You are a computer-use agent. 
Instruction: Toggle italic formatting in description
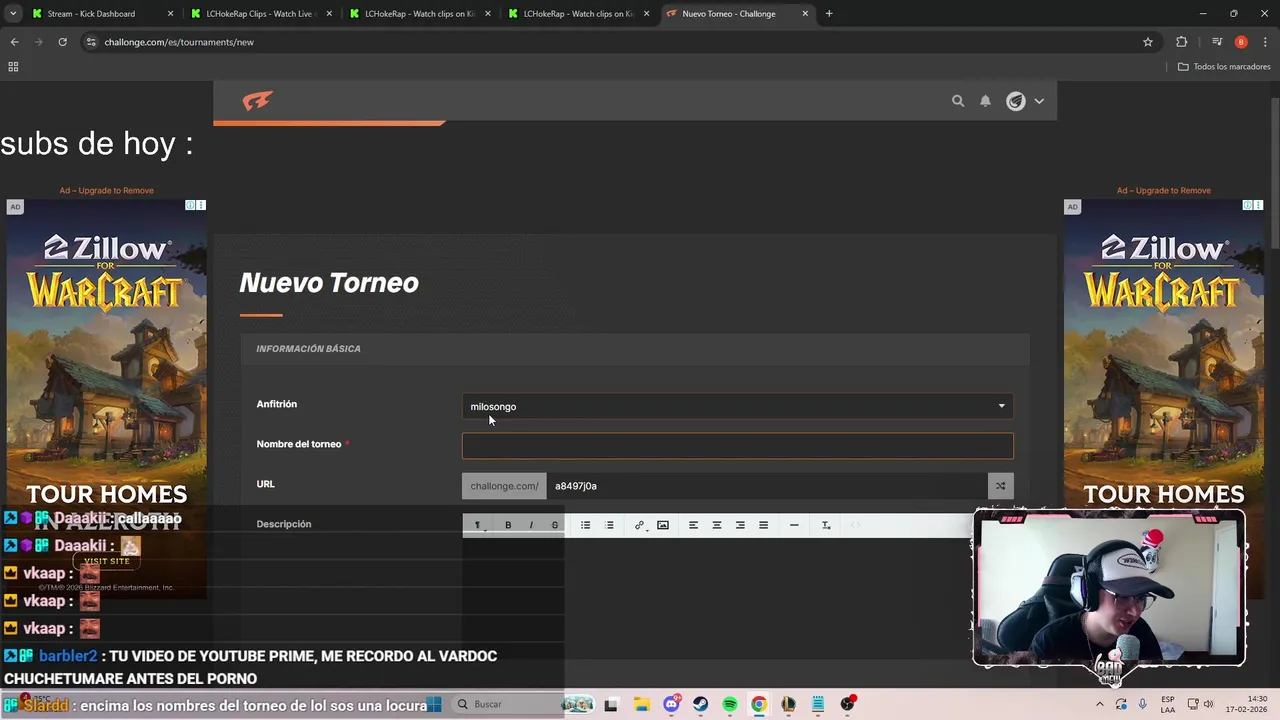coord(531,525)
